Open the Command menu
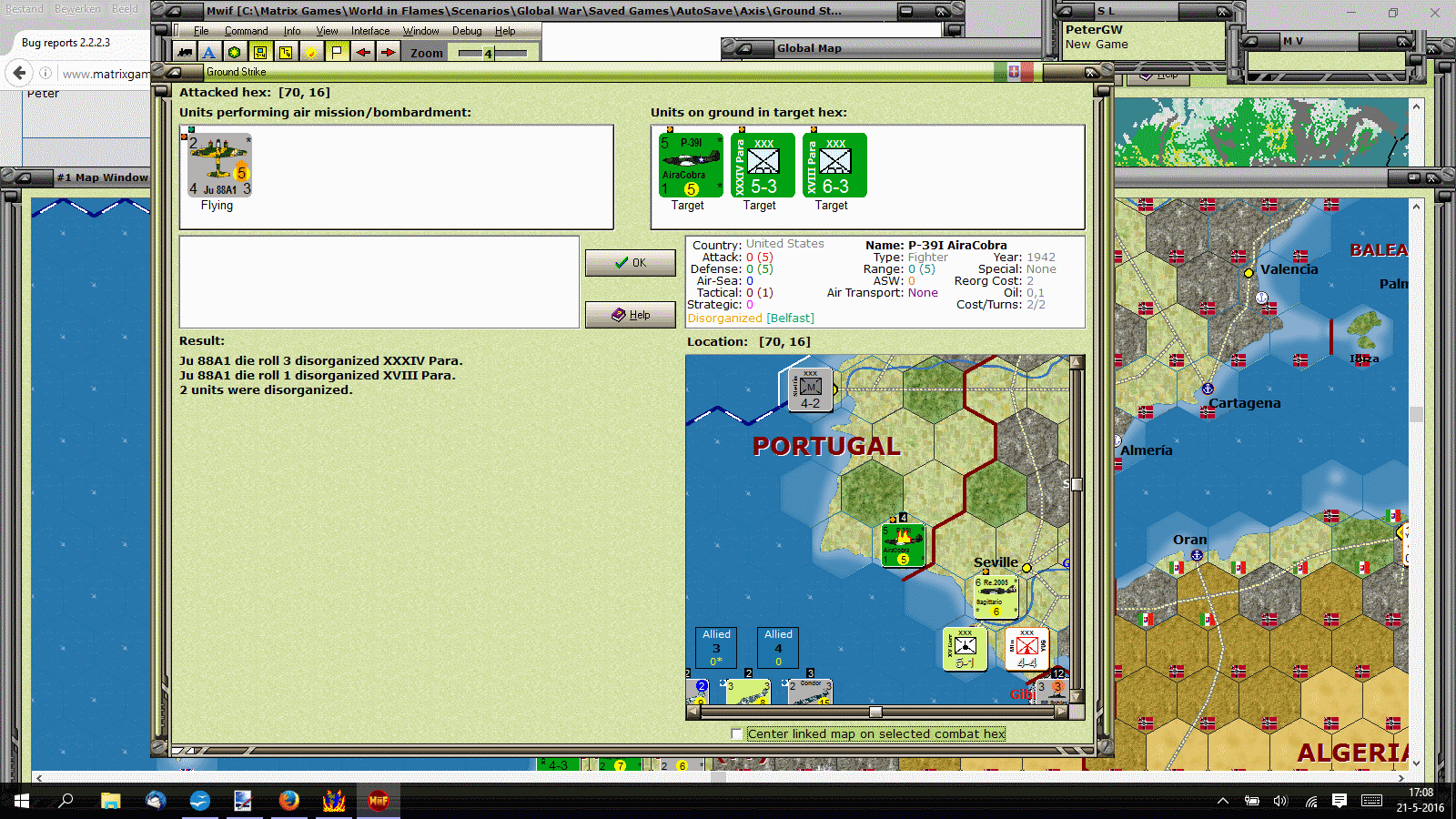This screenshot has width=1456, height=819. pos(246,31)
